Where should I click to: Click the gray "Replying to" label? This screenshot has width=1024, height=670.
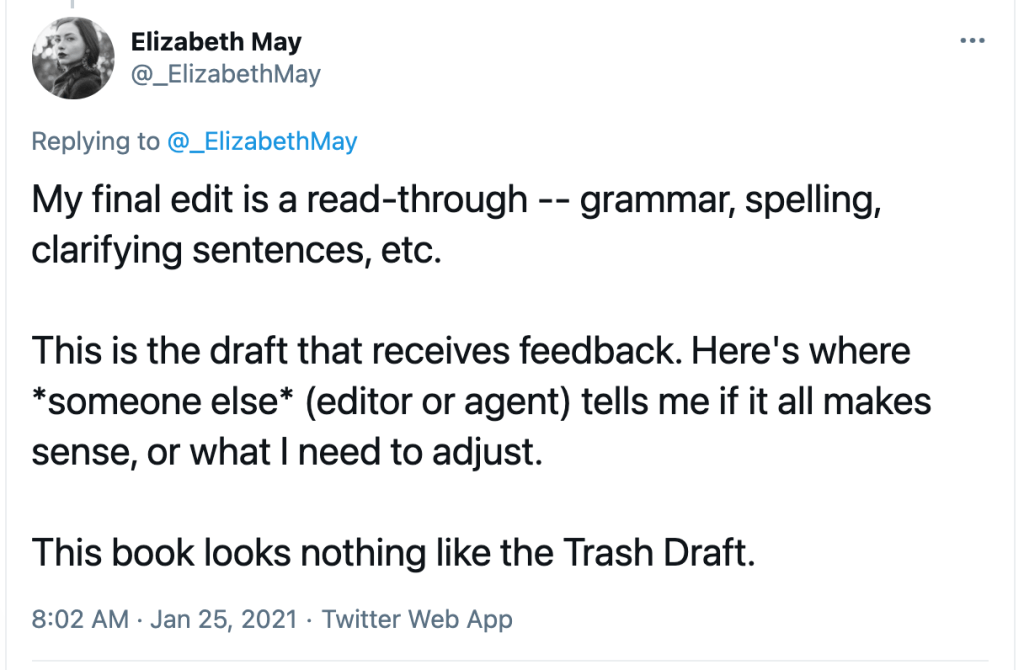coord(95,142)
